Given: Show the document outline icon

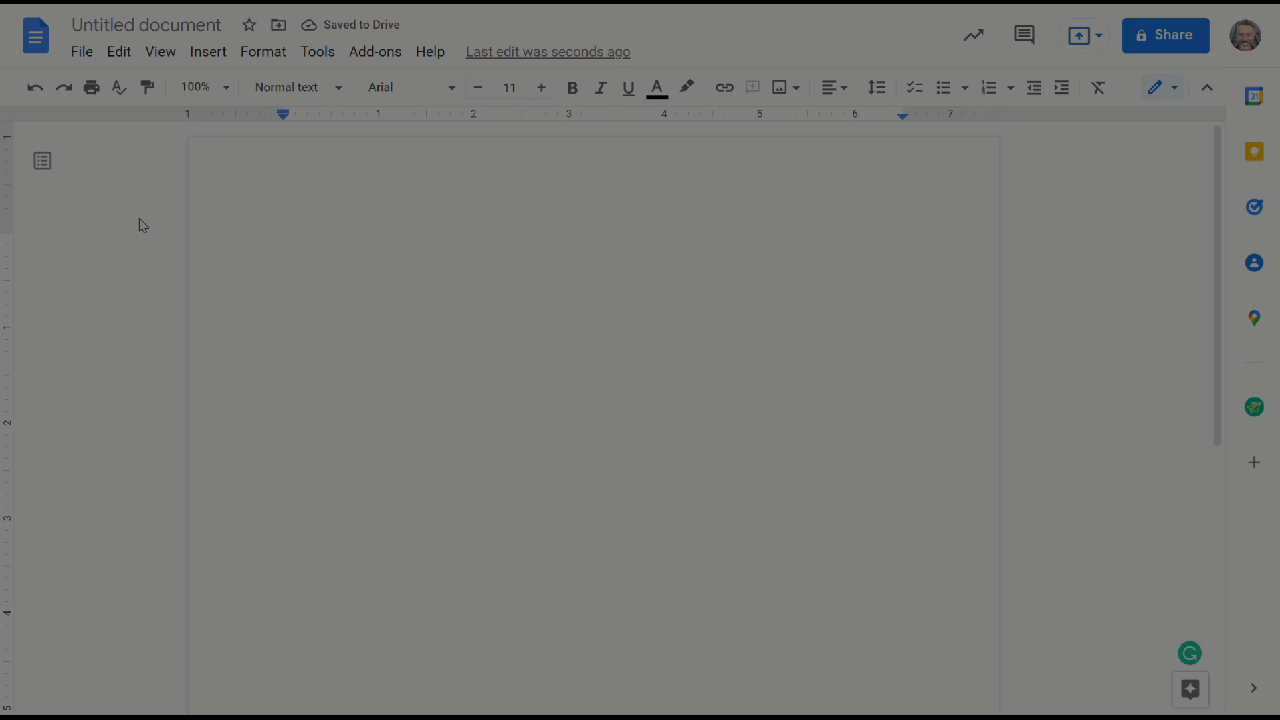Looking at the screenshot, I should [x=42, y=161].
